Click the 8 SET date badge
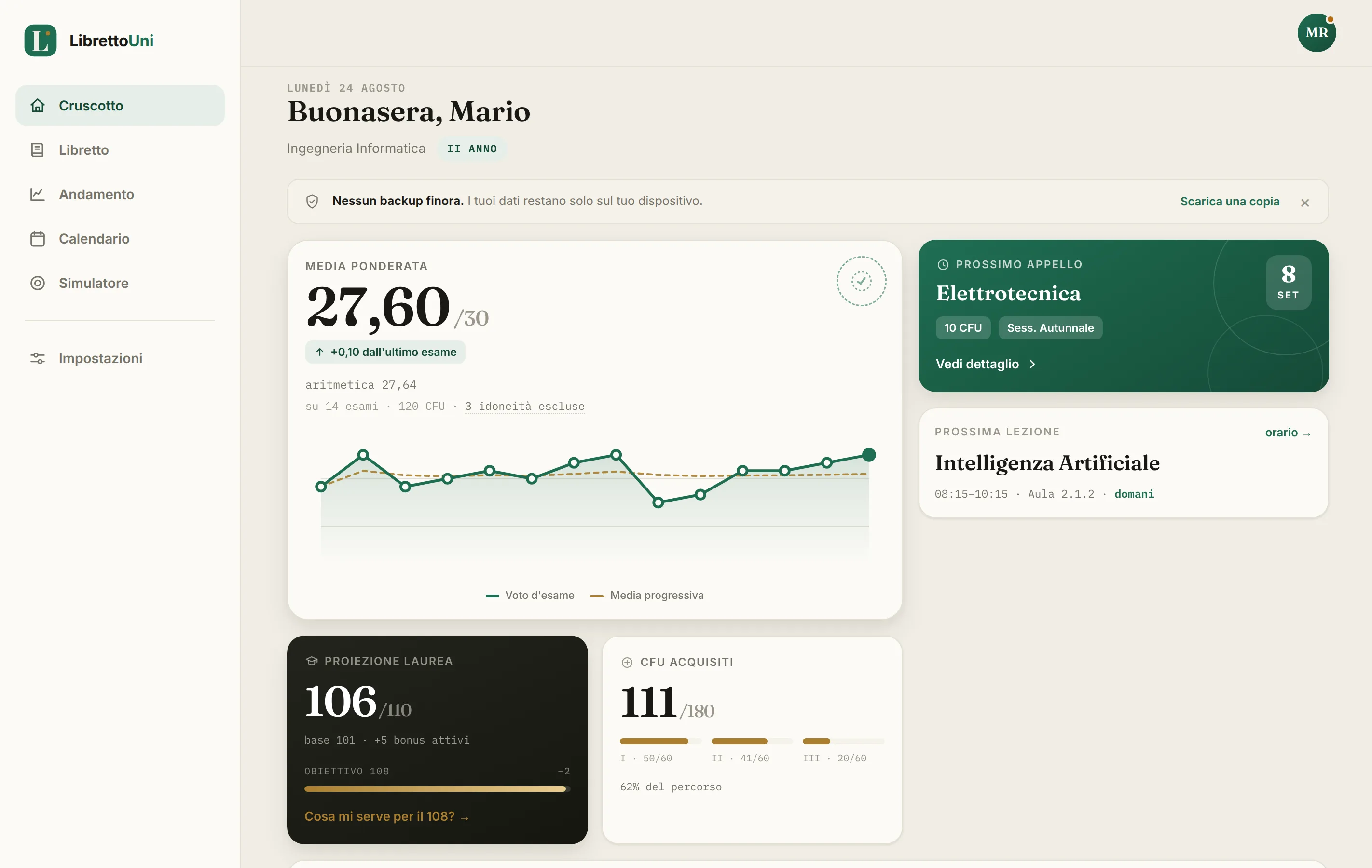 click(1288, 283)
